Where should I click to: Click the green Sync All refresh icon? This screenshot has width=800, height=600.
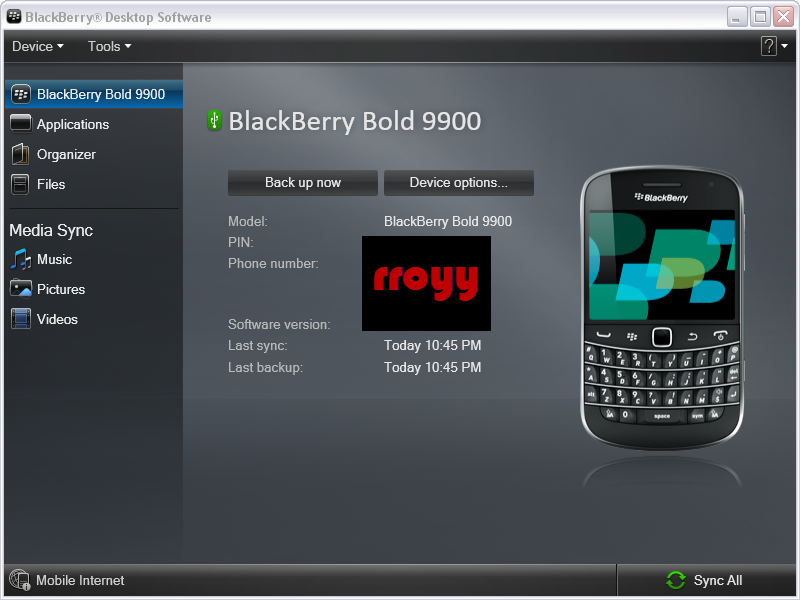pos(677,580)
